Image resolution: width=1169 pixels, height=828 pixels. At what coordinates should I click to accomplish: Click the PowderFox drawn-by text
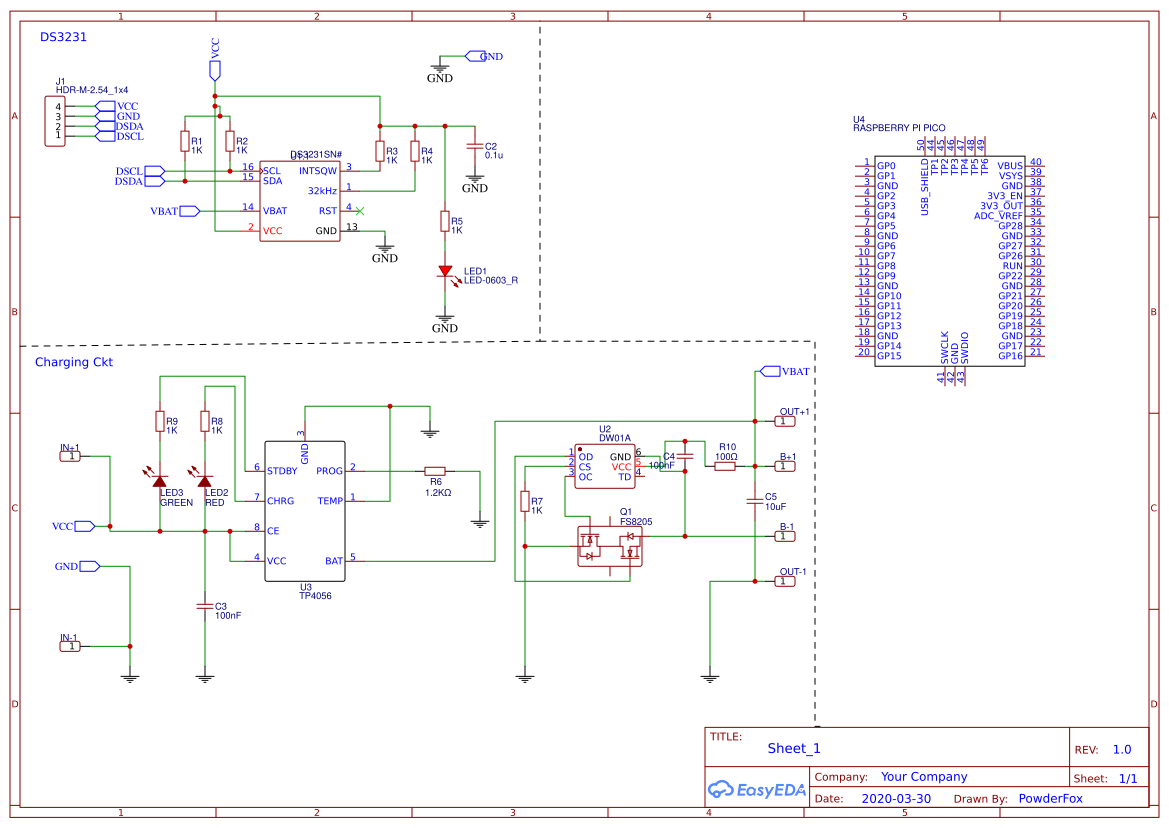click(1049, 798)
